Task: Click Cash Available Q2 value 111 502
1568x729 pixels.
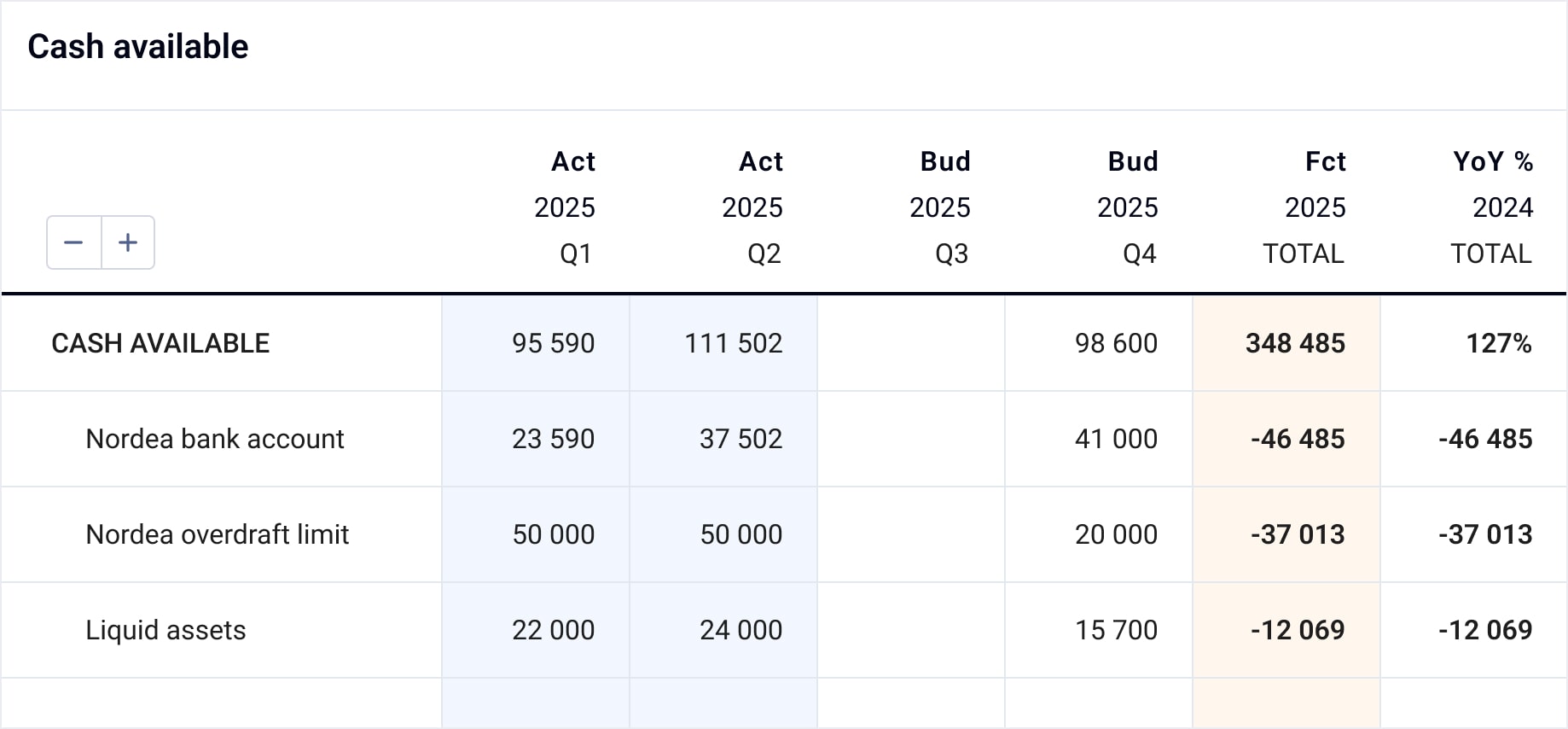Action: point(734,343)
